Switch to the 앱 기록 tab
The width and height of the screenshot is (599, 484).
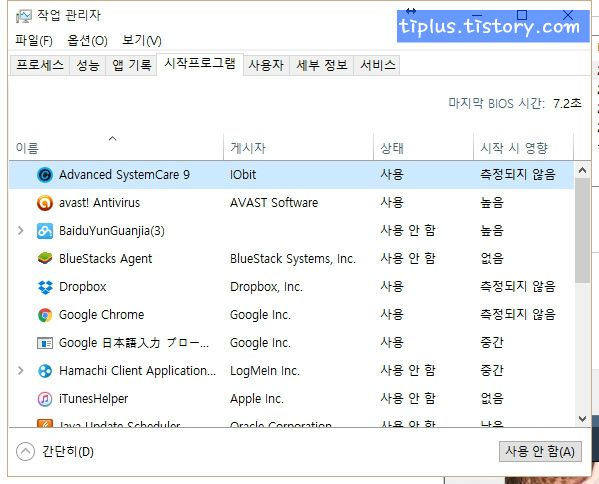tap(131, 65)
